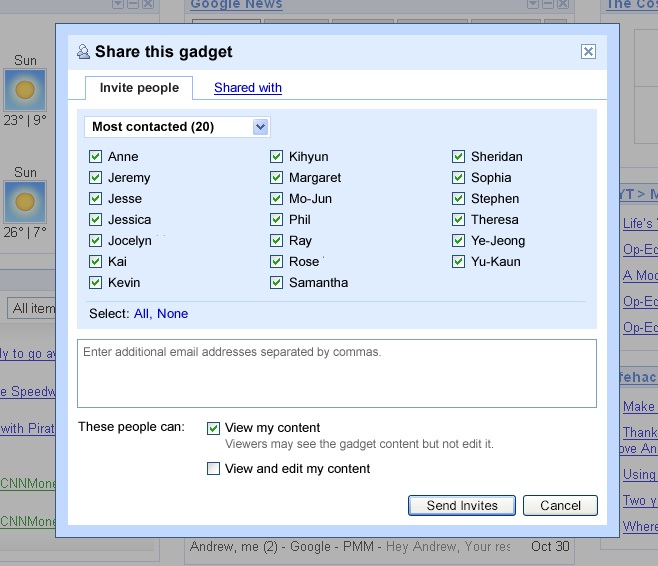This screenshot has width=658, height=566.
Task: Untick the Ye-Jeong checkbox
Action: 459,241
